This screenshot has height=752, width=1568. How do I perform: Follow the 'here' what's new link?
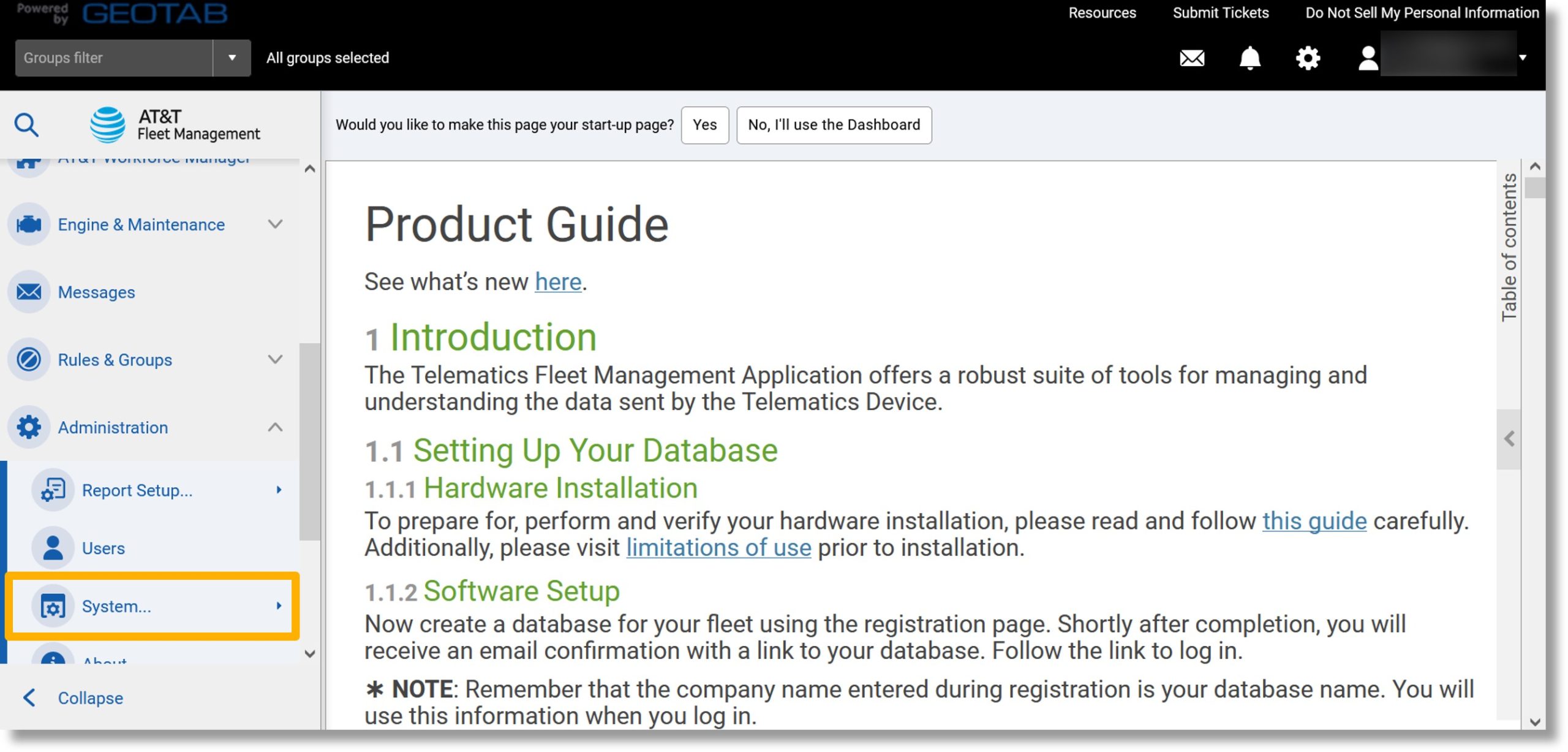[557, 282]
